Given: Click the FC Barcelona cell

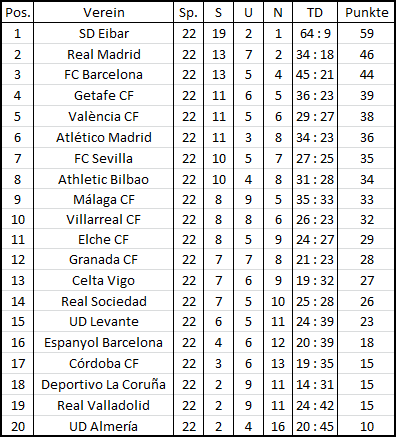Looking at the screenshot, I should pyautogui.click(x=104, y=74).
